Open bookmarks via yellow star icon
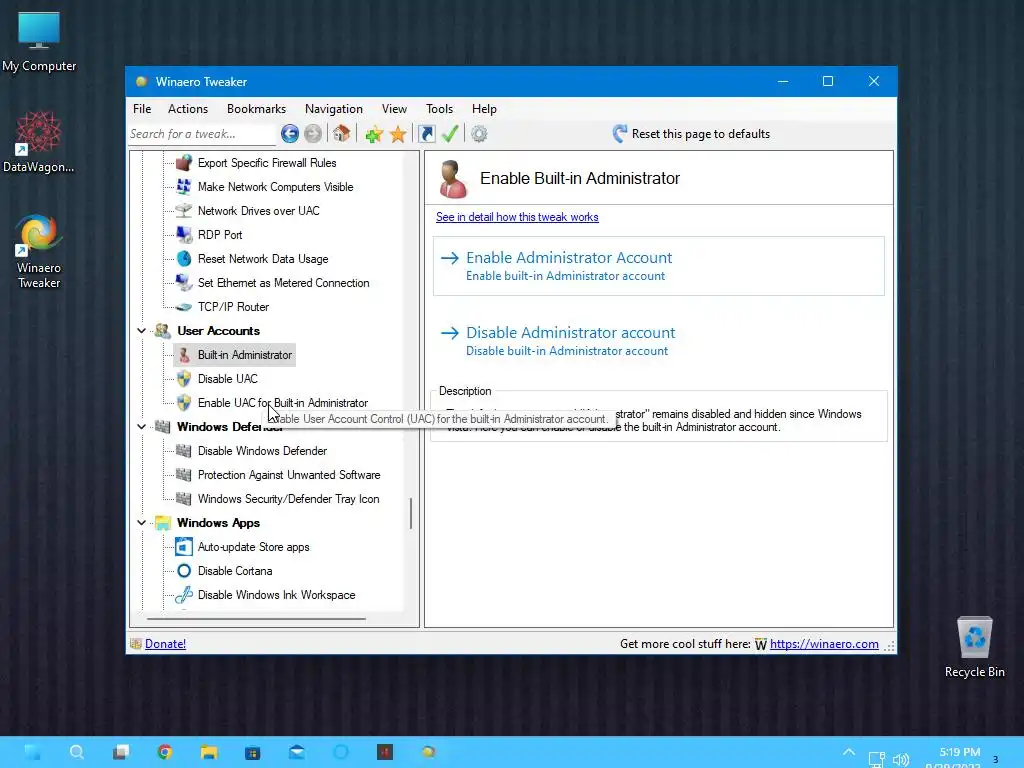 point(398,135)
